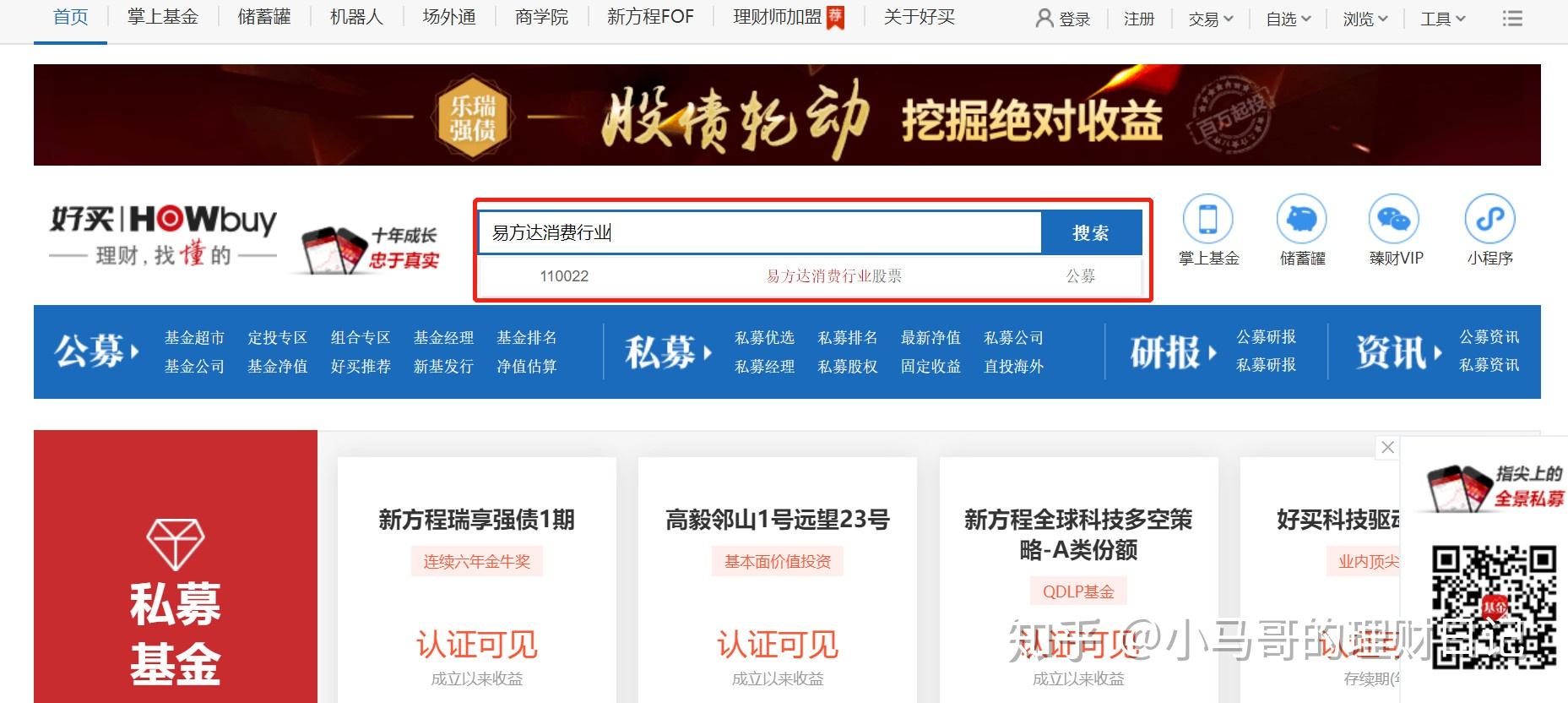Open the 定投专区 link
Screen dimensions: 1568x703
(277, 338)
